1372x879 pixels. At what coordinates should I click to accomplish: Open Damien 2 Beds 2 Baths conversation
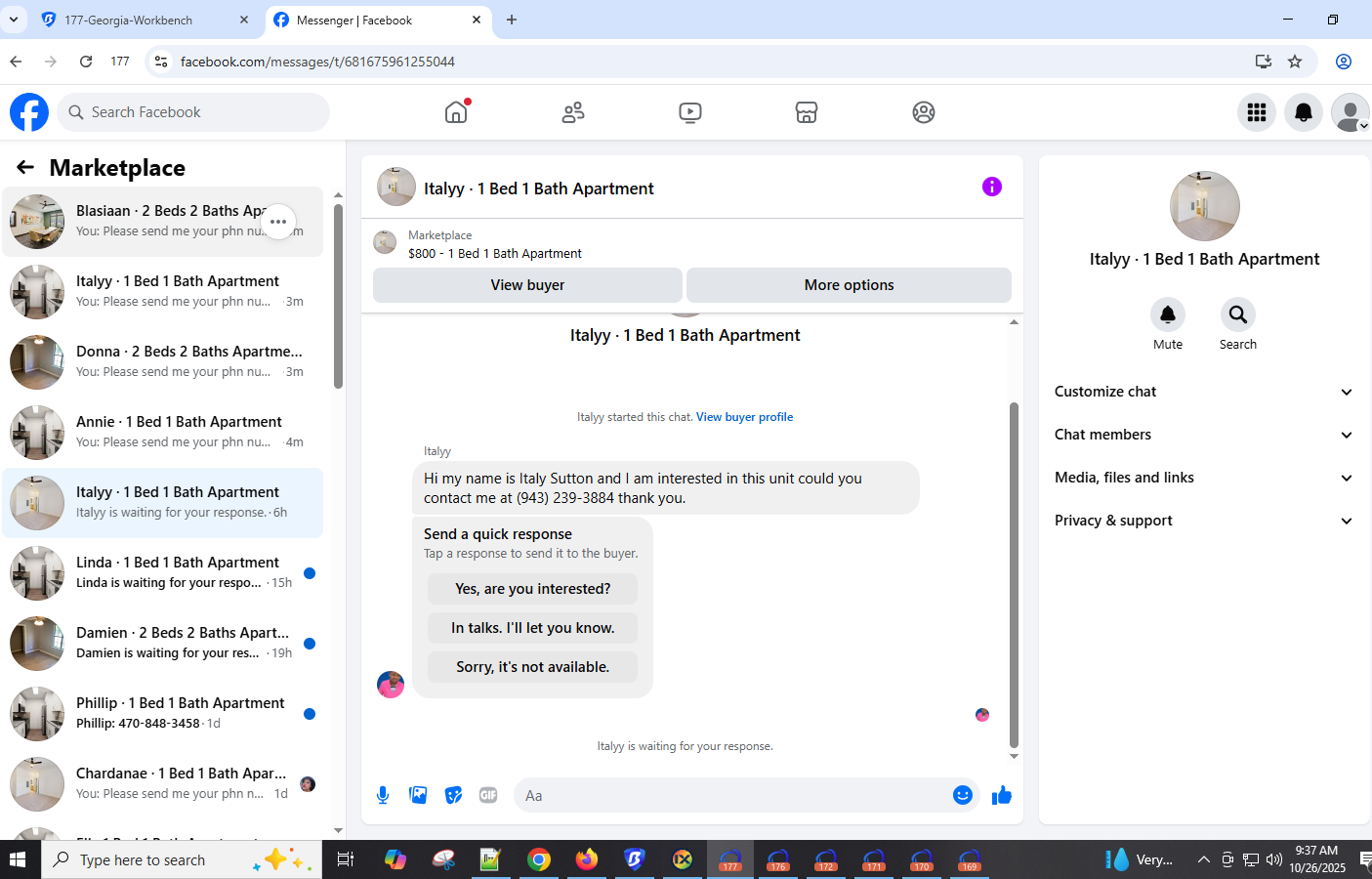pos(162,644)
